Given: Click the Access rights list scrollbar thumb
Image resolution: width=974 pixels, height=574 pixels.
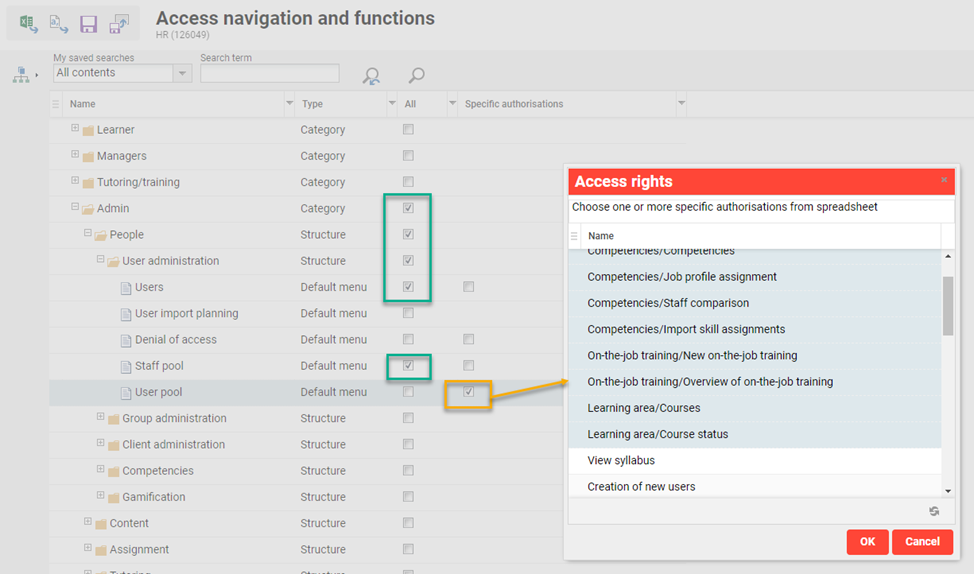Looking at the screenshot, I should (948, 305).
